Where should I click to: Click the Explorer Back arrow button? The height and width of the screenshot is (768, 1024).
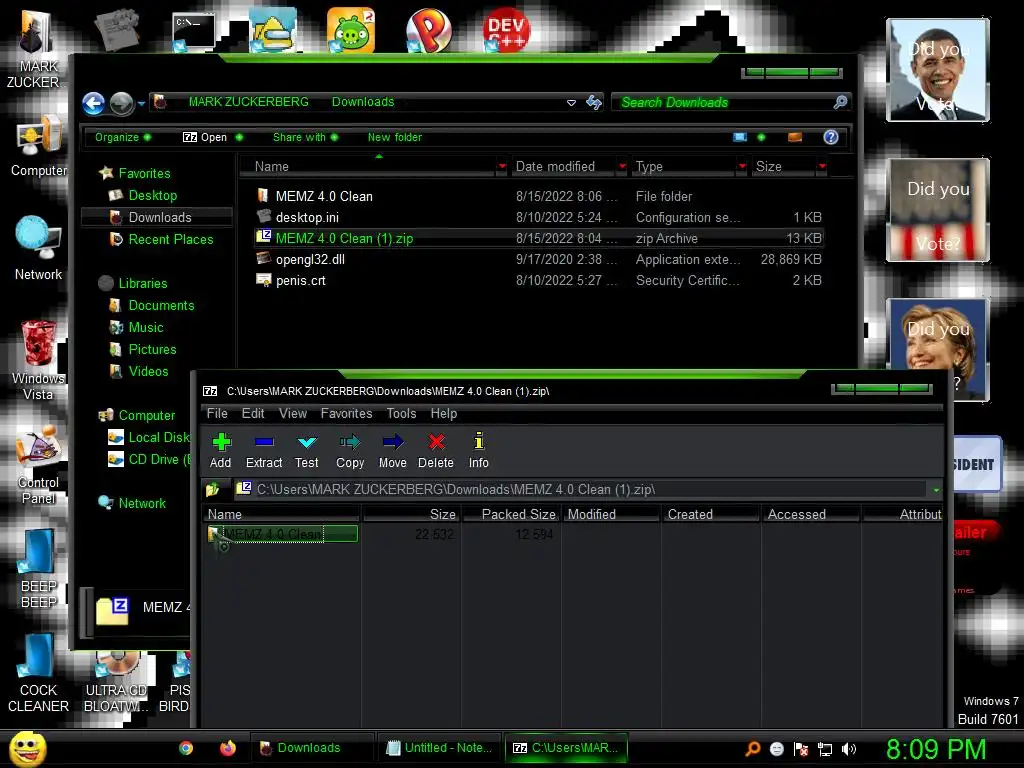coord(93,103)
